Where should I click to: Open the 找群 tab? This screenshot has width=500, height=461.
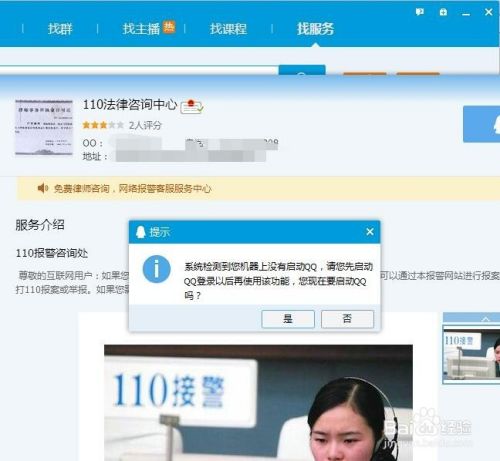click(60, 29)
